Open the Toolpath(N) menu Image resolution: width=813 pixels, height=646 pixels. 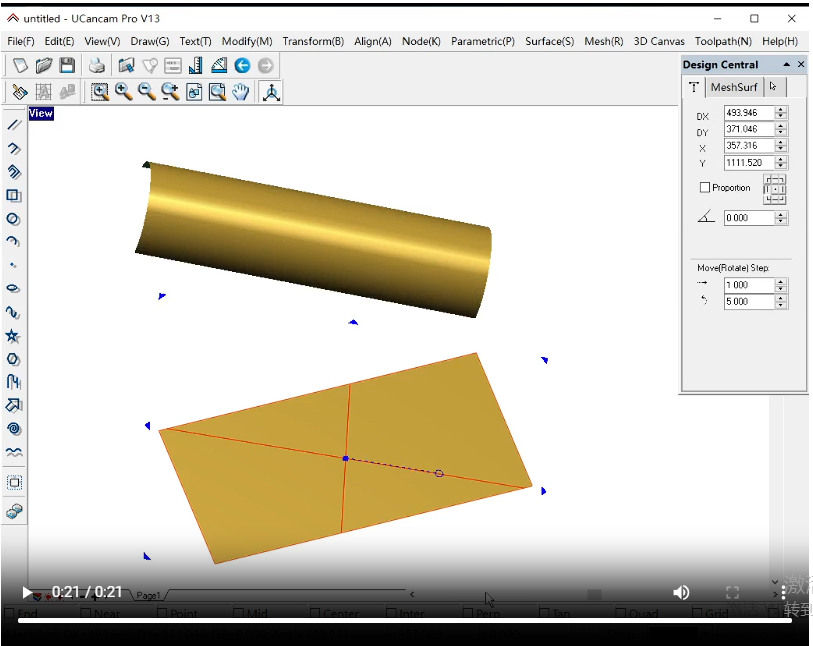coord(723,41)
